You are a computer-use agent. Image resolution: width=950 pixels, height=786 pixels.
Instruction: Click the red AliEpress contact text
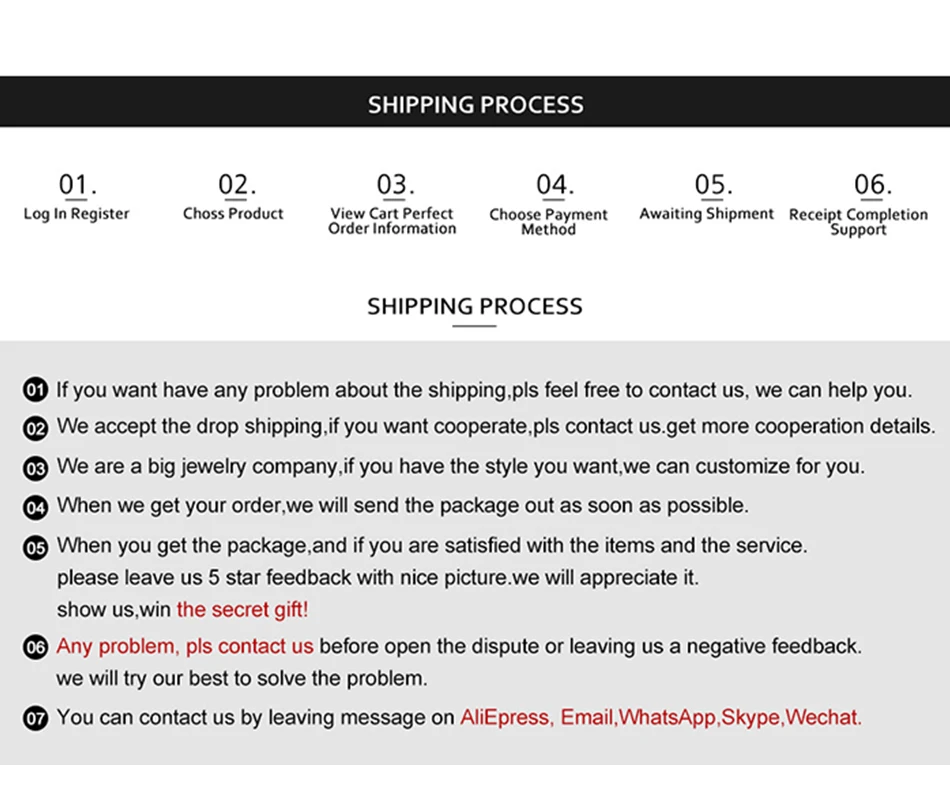505,718
